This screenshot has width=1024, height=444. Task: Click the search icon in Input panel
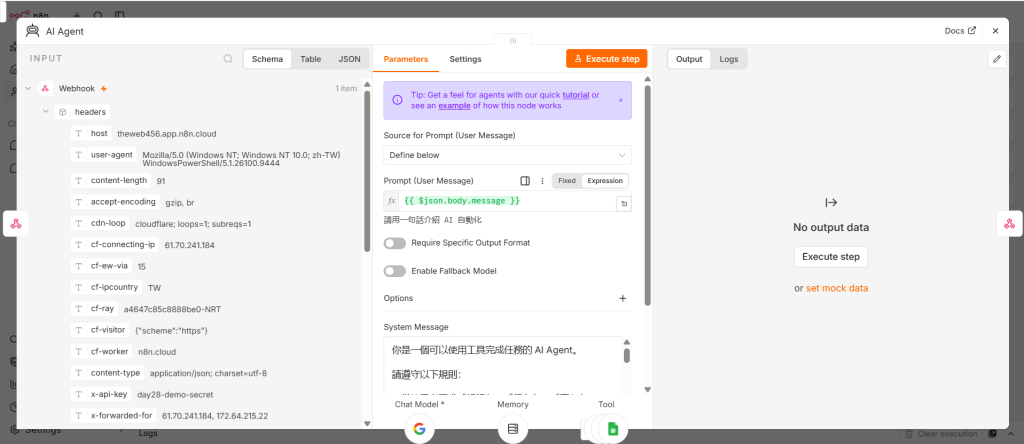tap(228, 59)
